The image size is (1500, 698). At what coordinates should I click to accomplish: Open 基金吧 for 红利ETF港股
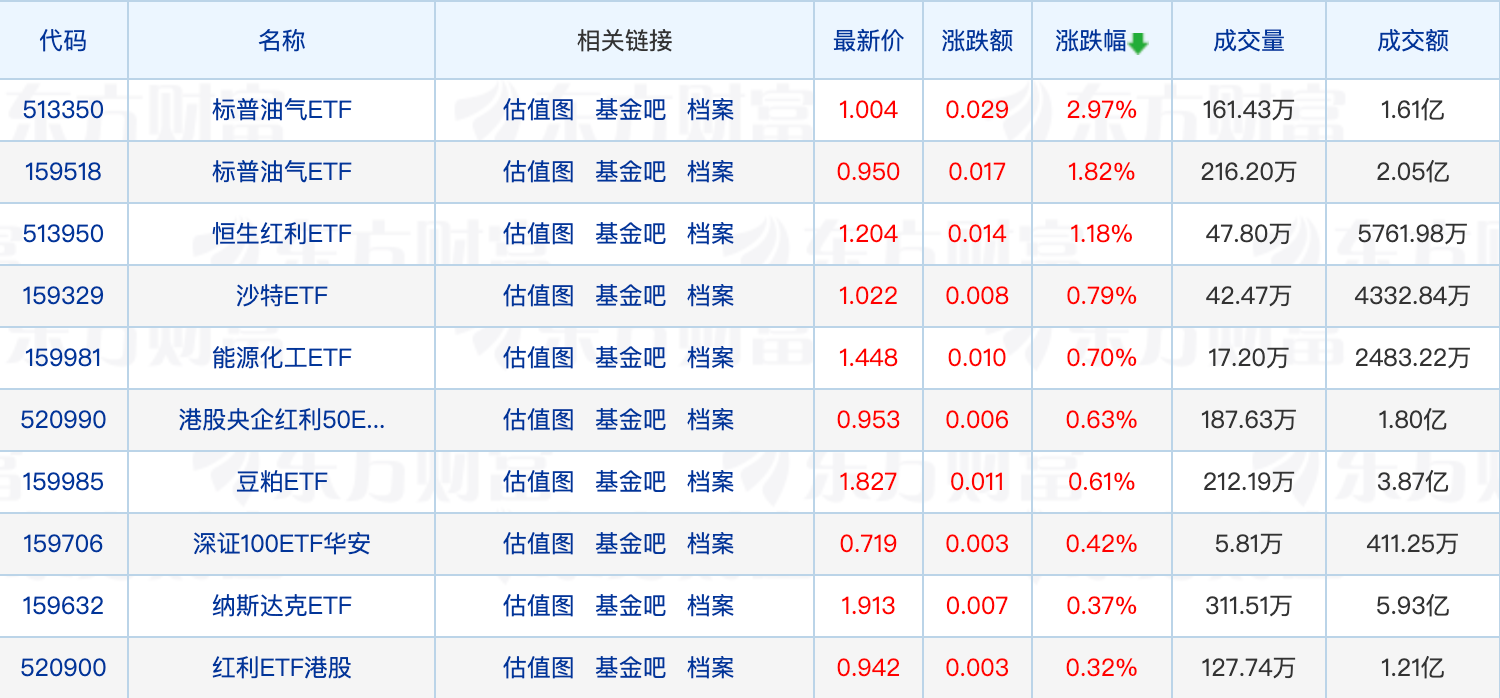click(630, 668)
